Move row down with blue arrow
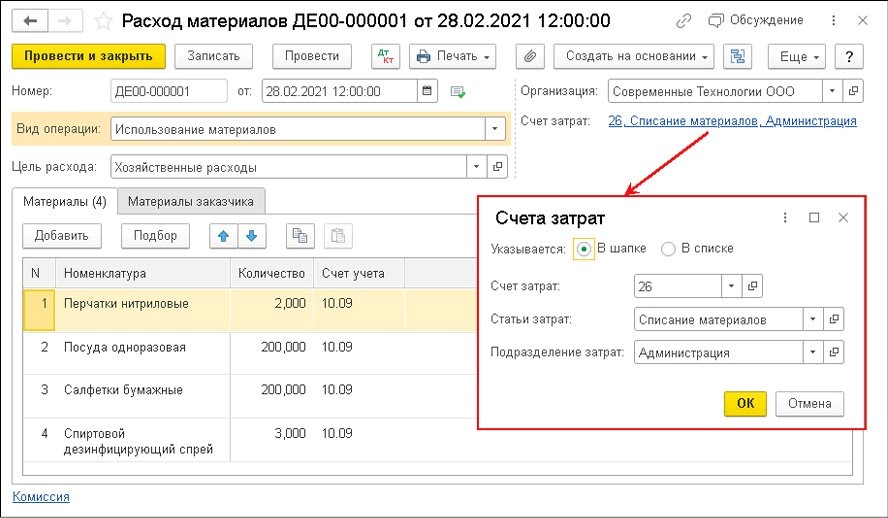This screenshot has height=518, width=888. tap(251, 236)
